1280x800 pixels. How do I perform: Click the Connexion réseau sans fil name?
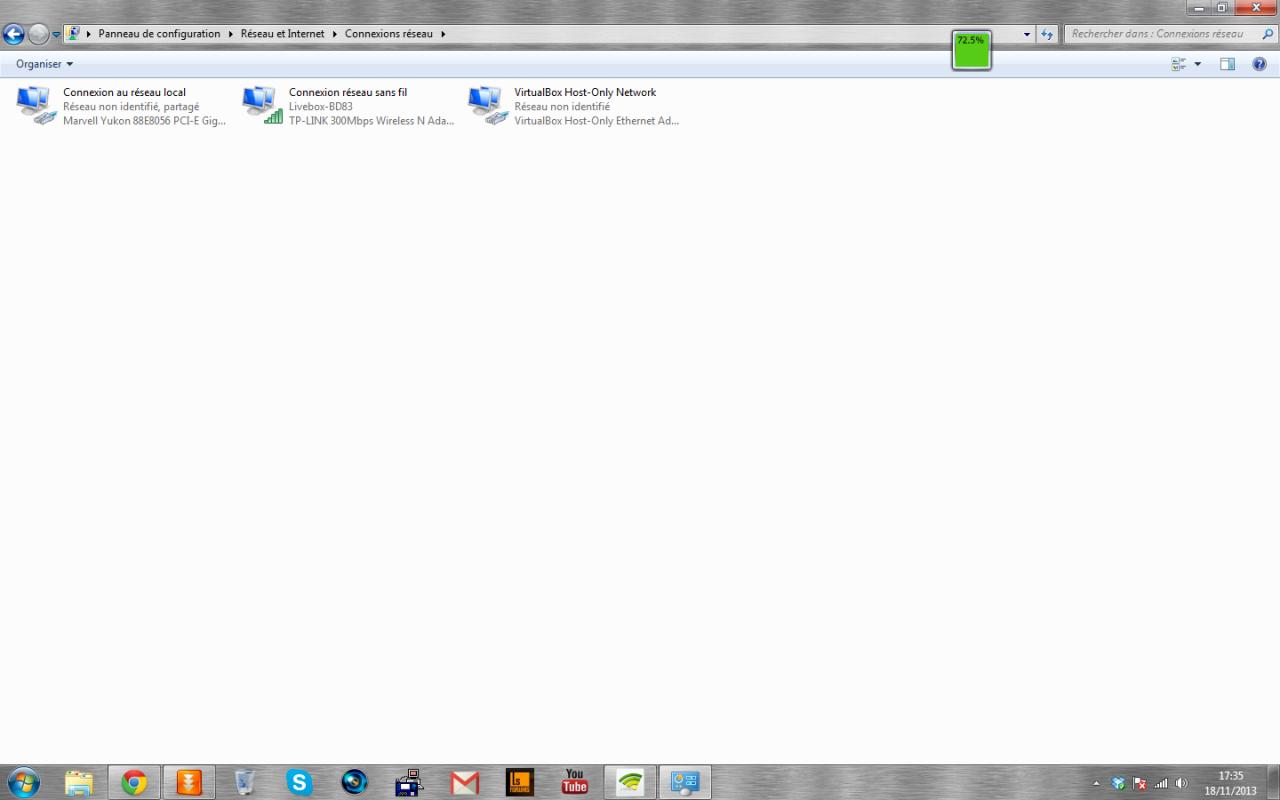348,92
